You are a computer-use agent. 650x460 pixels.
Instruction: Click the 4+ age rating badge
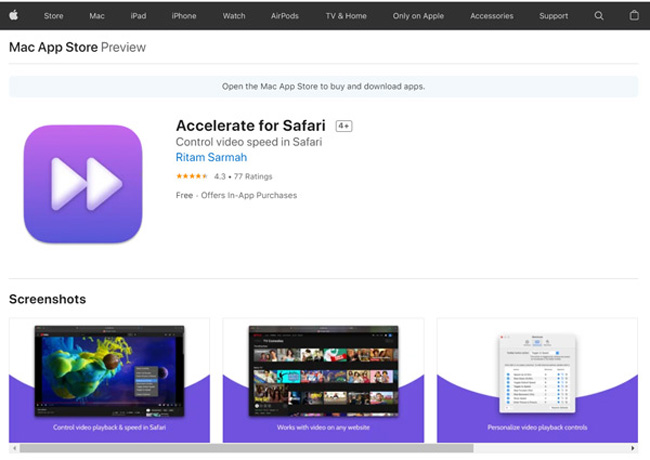(344, 126)
